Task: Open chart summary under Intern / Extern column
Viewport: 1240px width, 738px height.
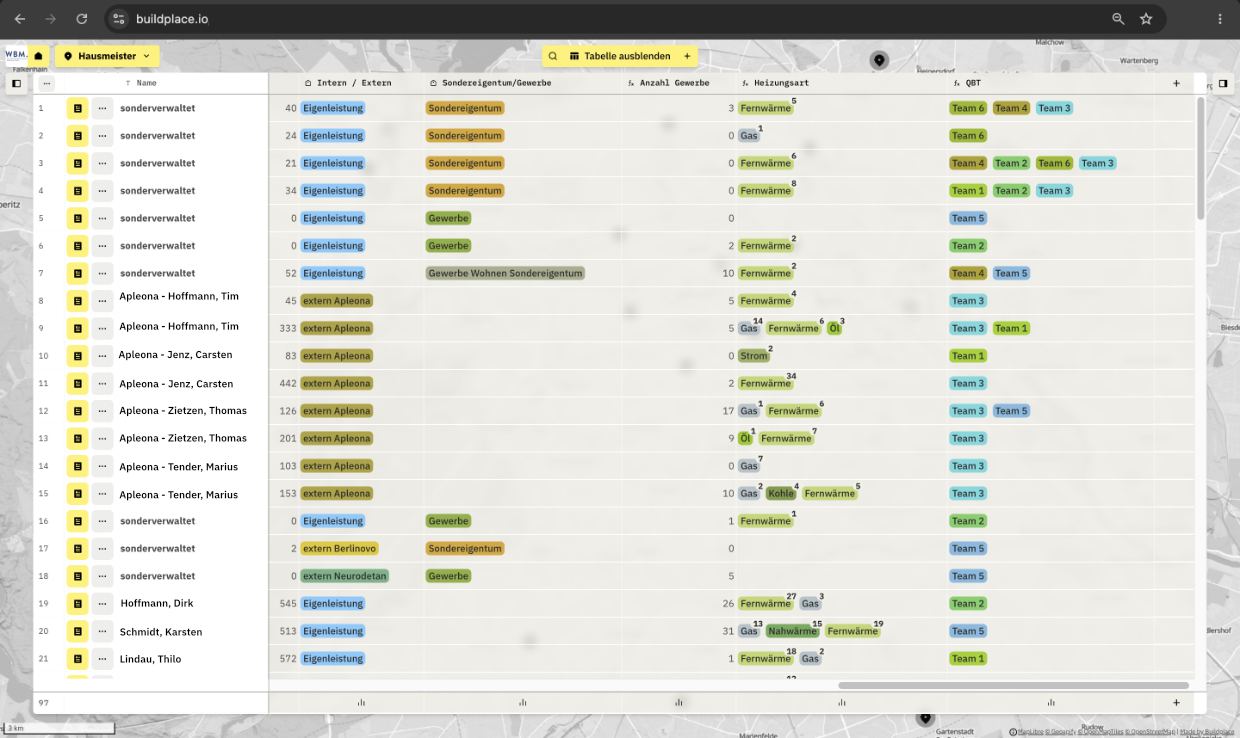Action: pos(361,703)
